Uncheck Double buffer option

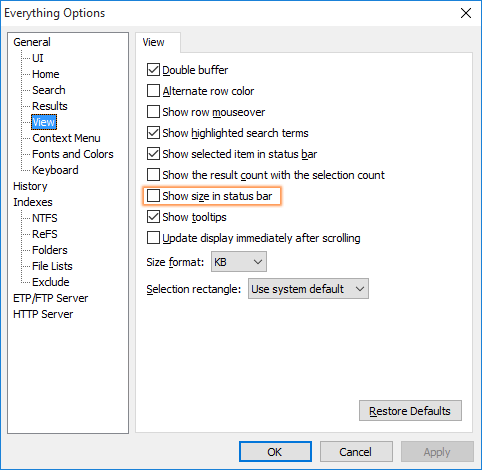tap(153, 70)
